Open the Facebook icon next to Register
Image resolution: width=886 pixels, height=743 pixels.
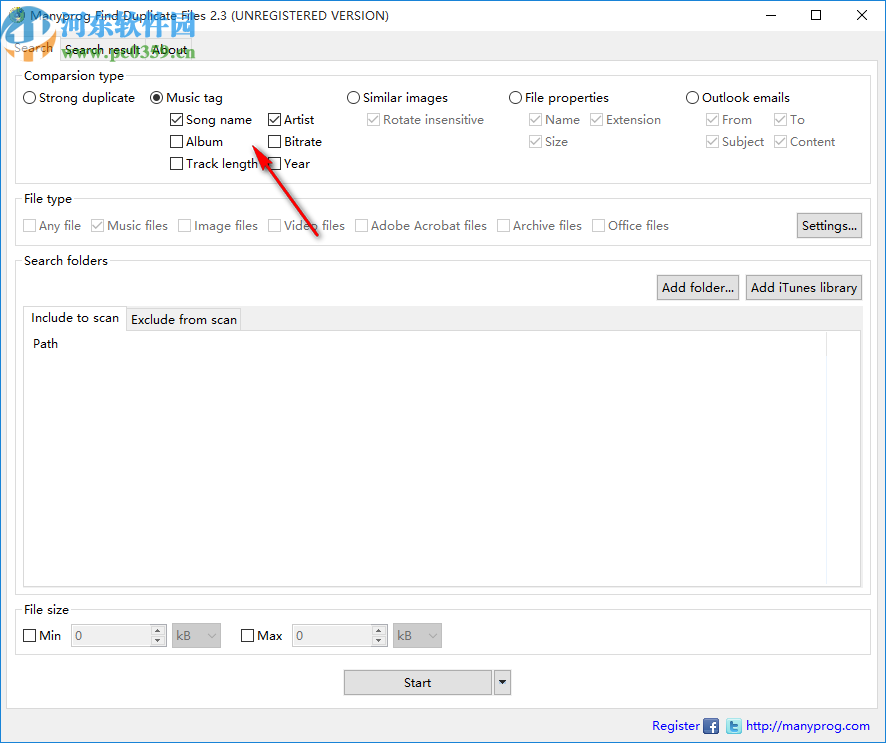tap(711, 726)
